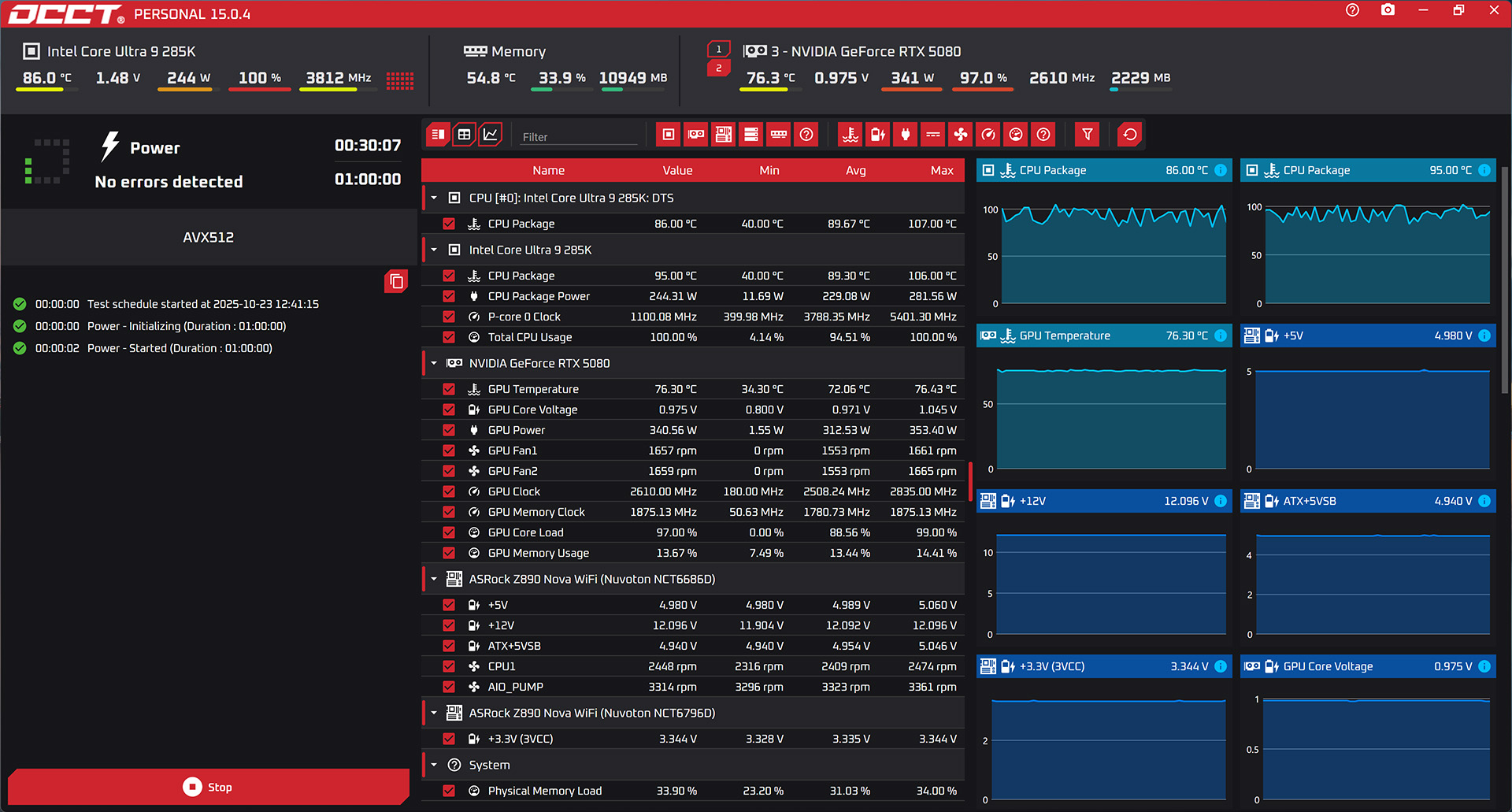Click the funnel filter icon

[x=1088, y=135]
